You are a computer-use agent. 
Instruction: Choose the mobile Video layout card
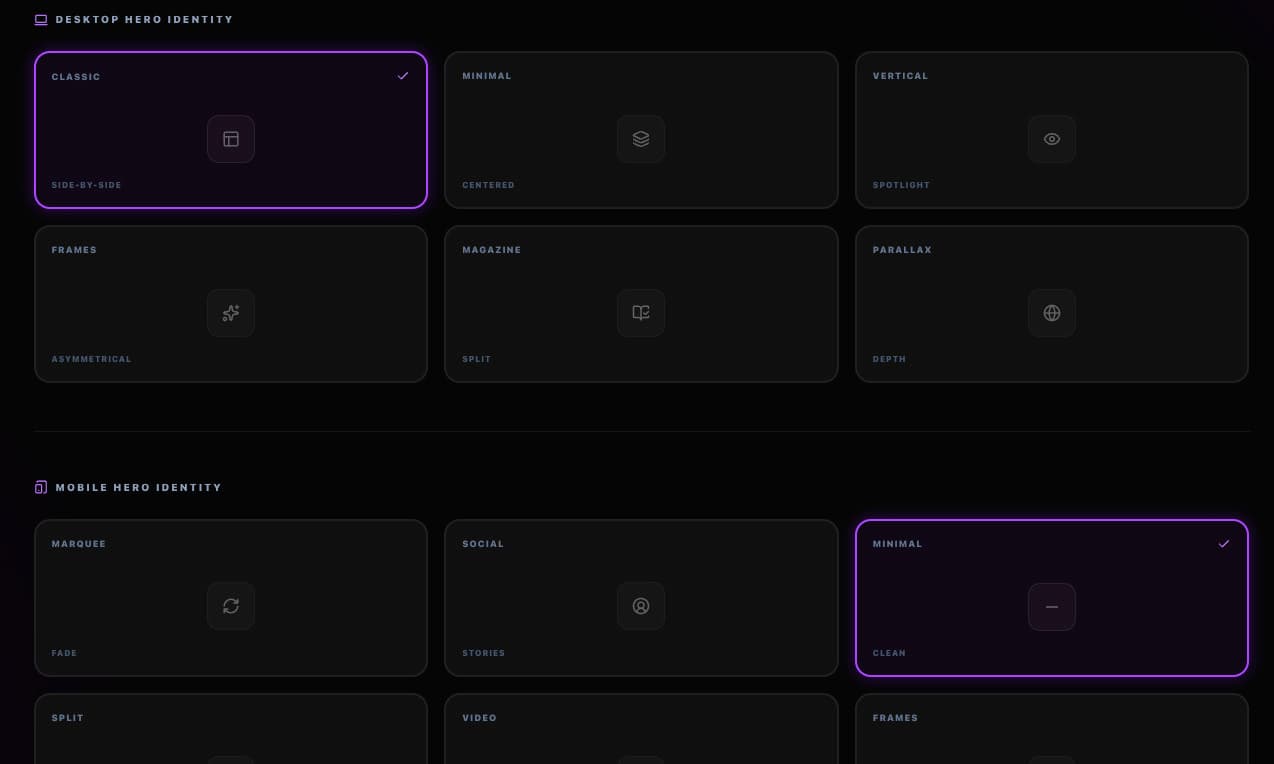click(641, 729)
